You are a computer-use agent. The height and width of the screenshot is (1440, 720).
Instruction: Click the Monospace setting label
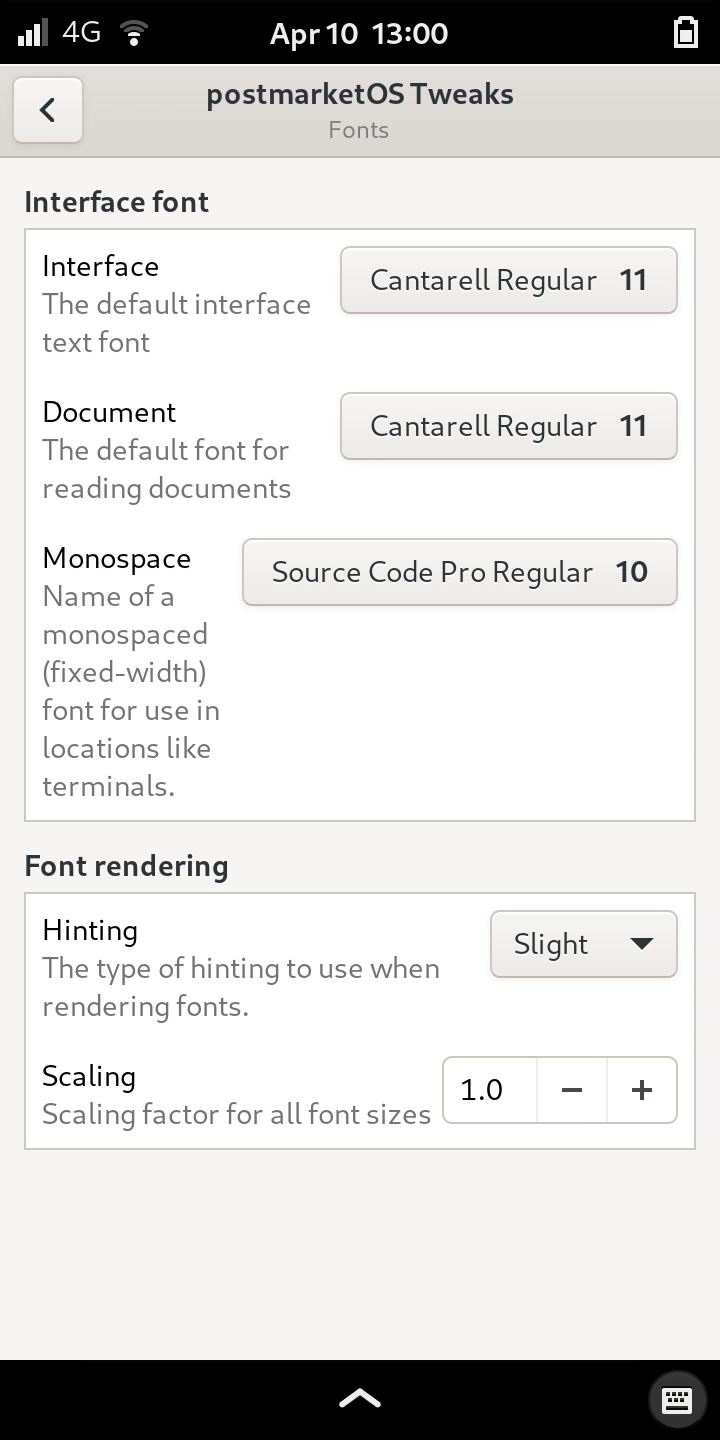(x=116, y=558)
